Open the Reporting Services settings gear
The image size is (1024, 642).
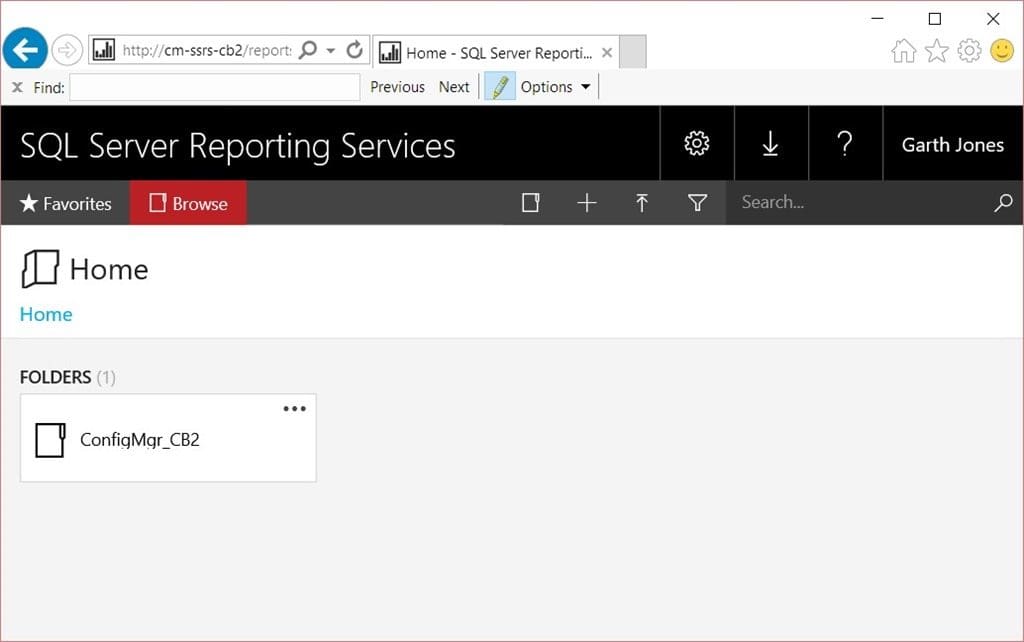click(x=697, y=143)
